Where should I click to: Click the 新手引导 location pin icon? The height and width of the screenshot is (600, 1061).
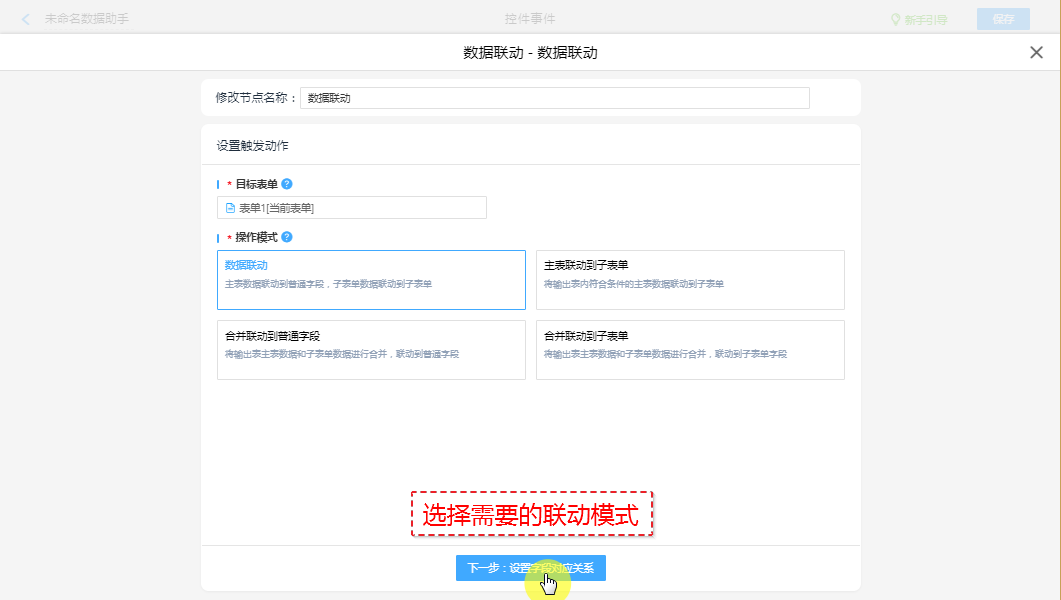[x=896, y=19]
